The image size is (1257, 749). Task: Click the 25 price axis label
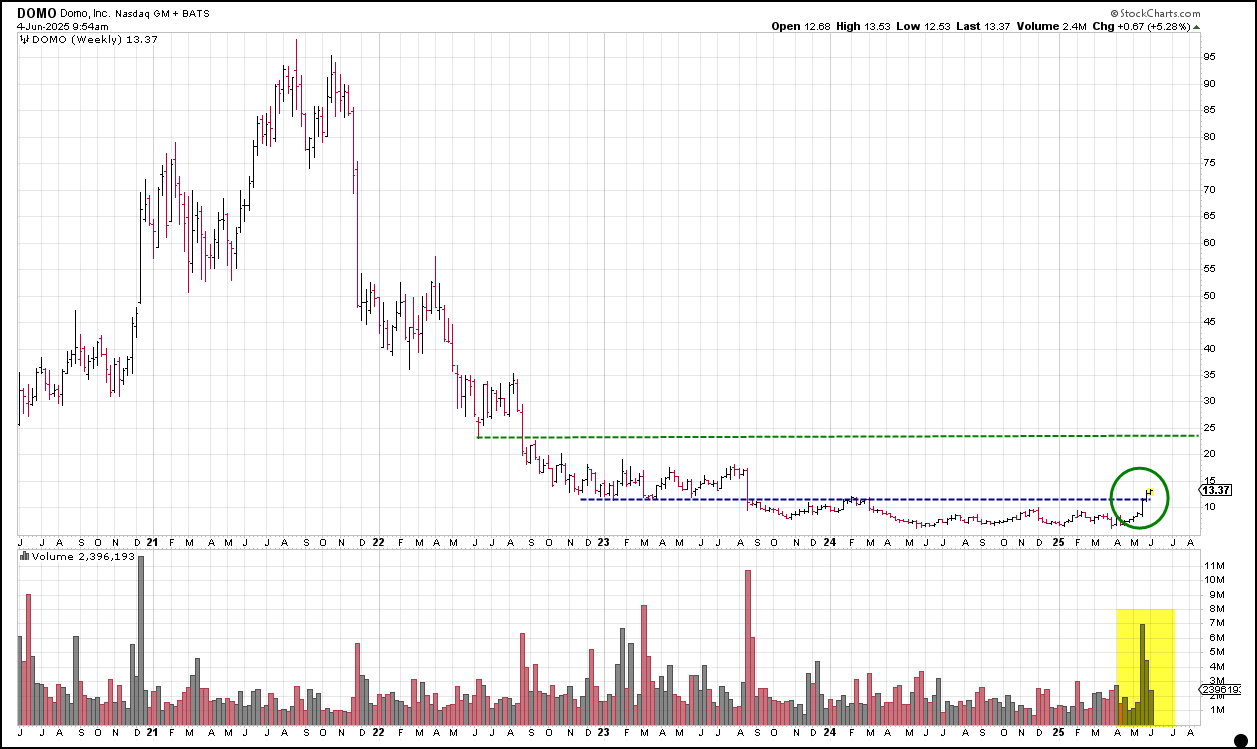(1209, 428)
